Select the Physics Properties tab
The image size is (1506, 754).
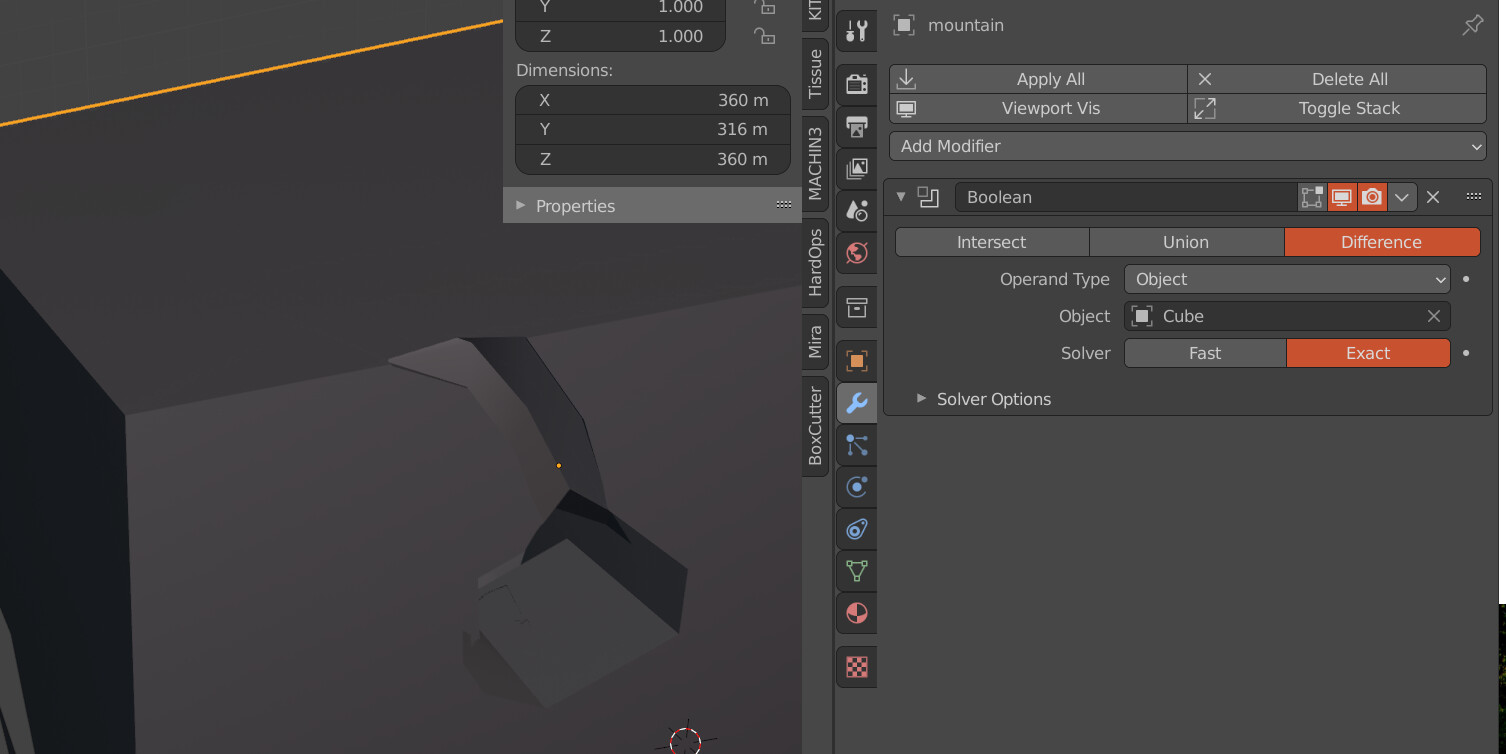(856, 487)
